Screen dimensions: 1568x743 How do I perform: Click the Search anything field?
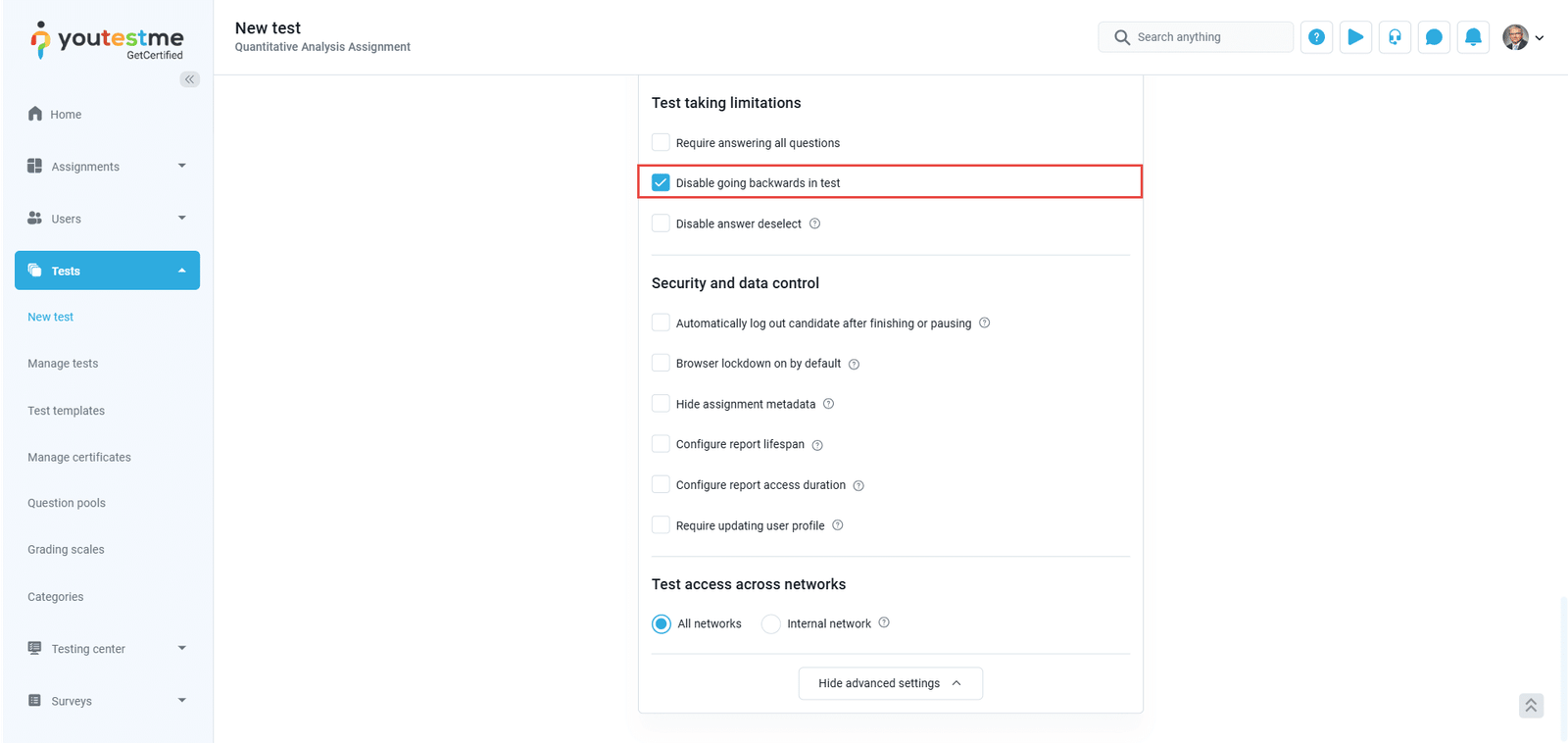point(1205,37)
